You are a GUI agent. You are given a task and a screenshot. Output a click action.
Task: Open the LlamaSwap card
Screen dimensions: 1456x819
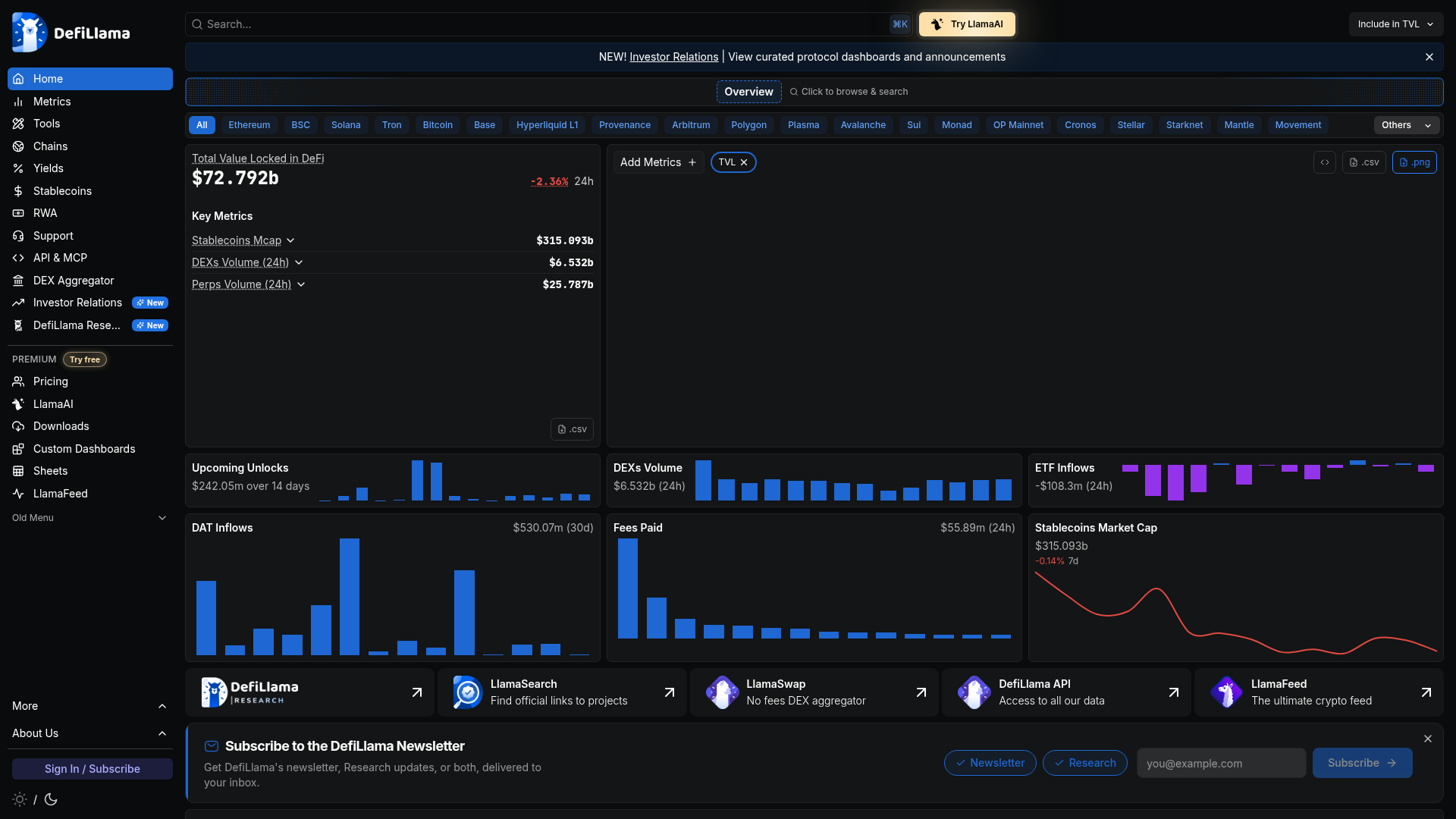(x=814, y=692)
